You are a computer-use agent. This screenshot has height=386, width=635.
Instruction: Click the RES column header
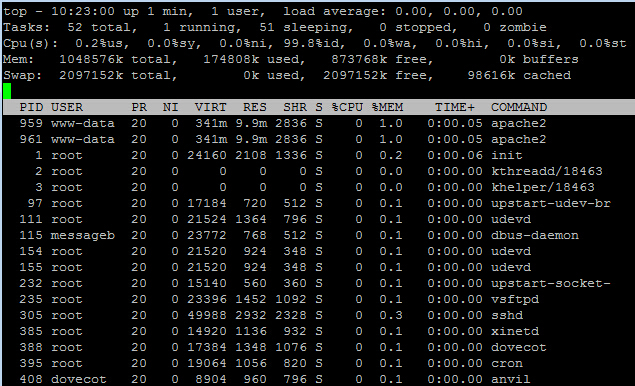point(255,107)
